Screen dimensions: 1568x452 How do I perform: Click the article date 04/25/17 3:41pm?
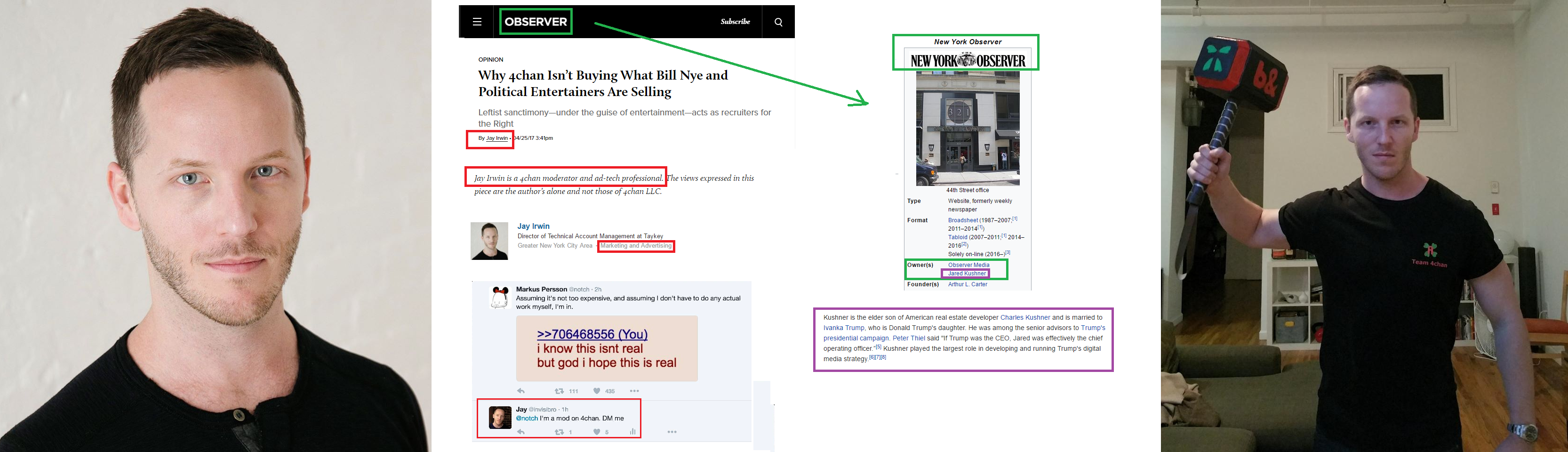(533, 138)
